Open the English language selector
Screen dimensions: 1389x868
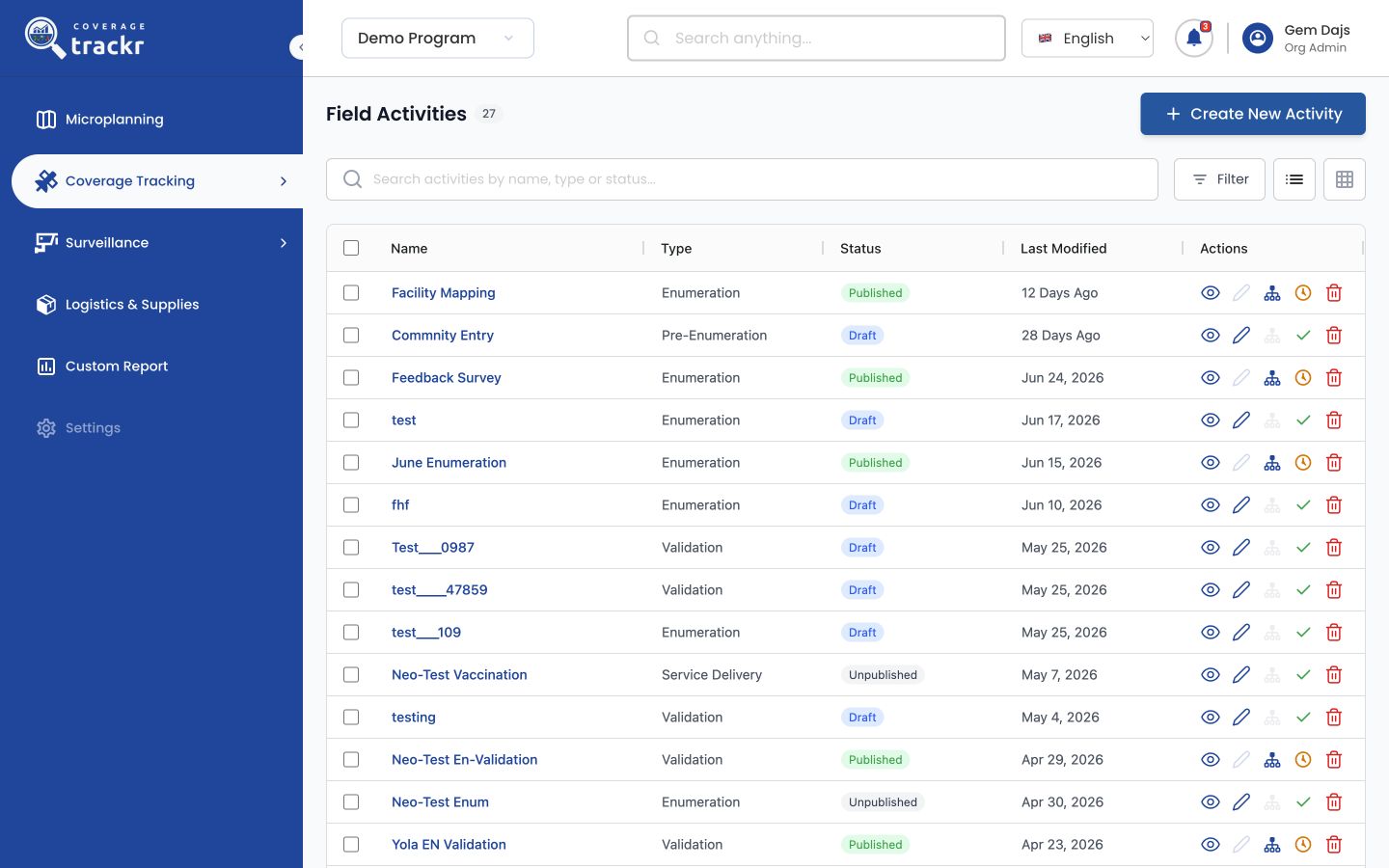pyautogui.click(x=1087, y=39)
